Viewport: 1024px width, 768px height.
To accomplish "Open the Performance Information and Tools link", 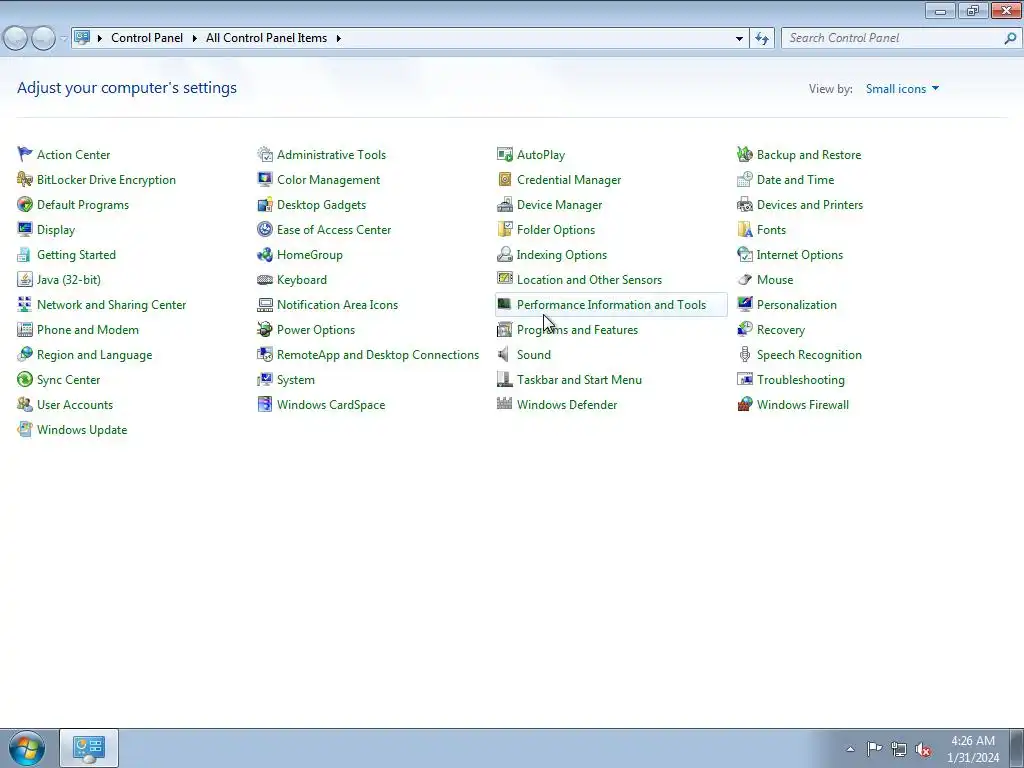I will click(611, 304).
